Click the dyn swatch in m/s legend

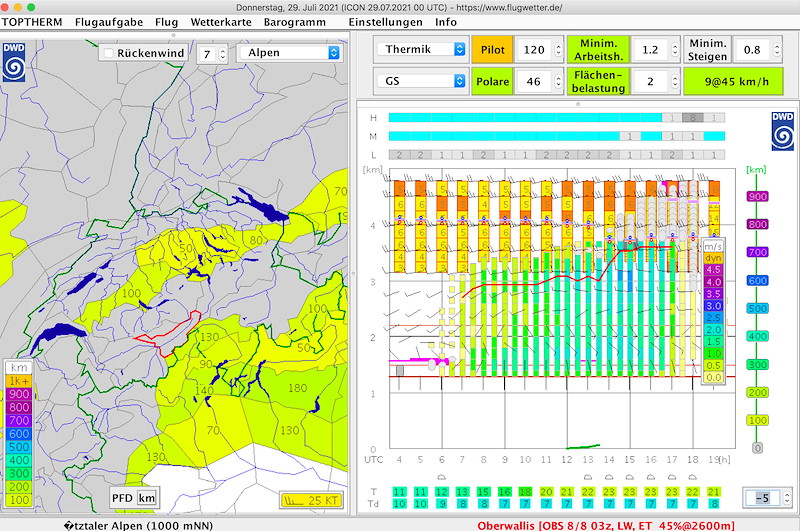pos(713,258)
